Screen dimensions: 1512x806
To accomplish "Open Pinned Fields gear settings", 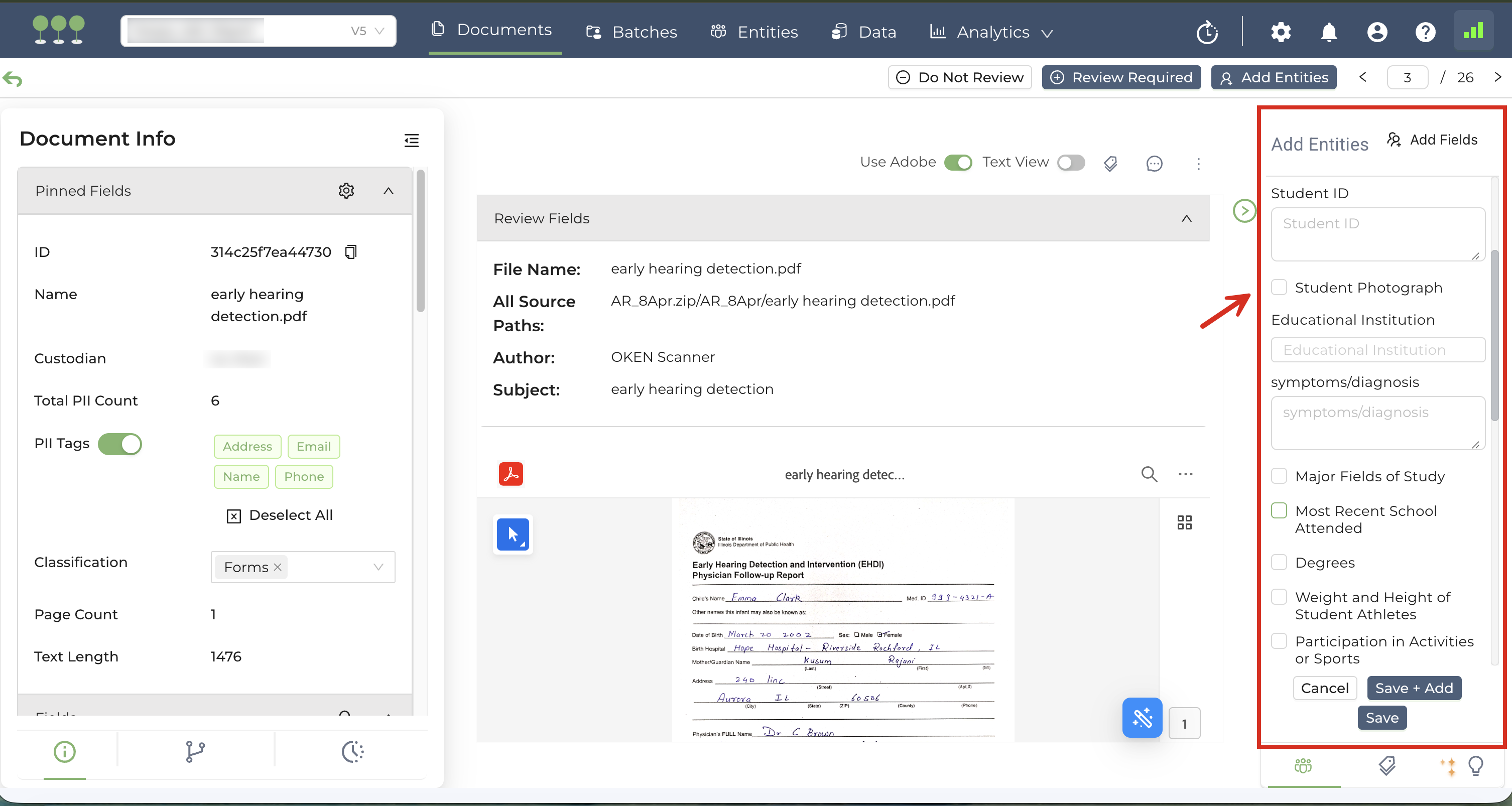I will [346, 191].
